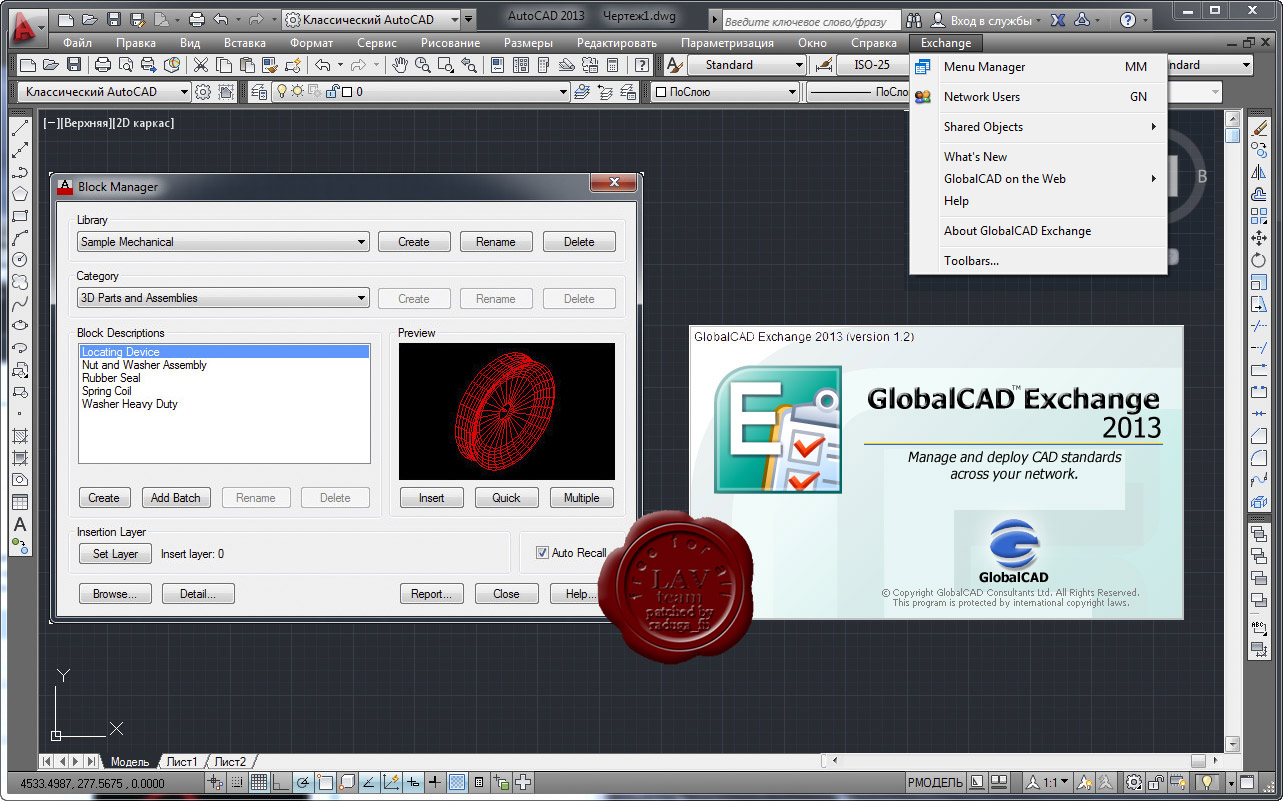Click Save icon in quick access toolbar

coord(113,19)
